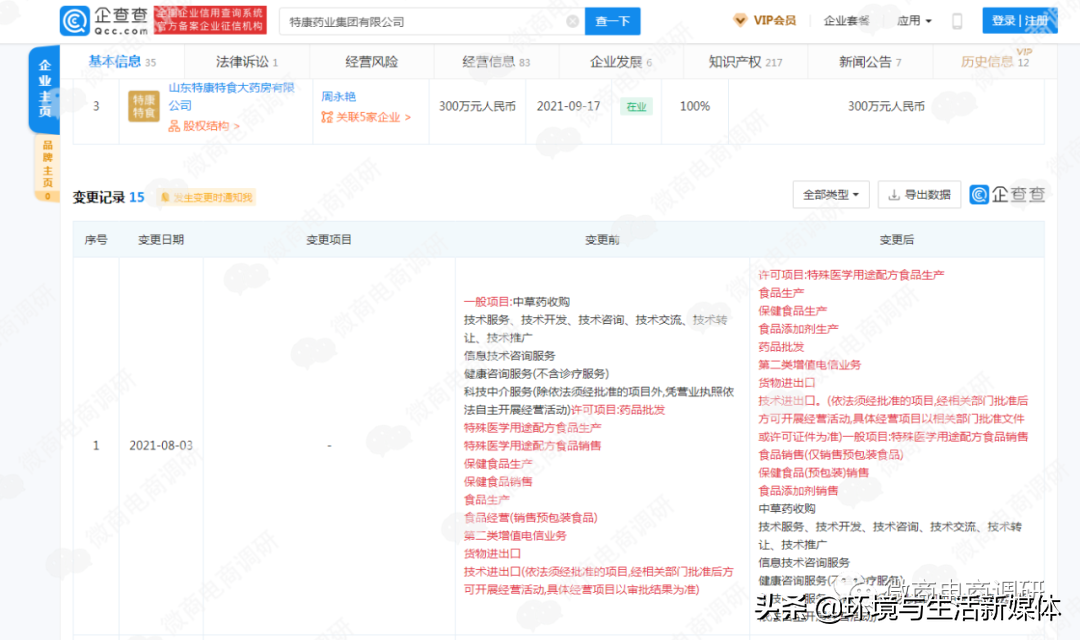Click the date cell 2021-08-03
Image resolution: width=1080 pixels, height=640 pixels.
pos(160,445)
